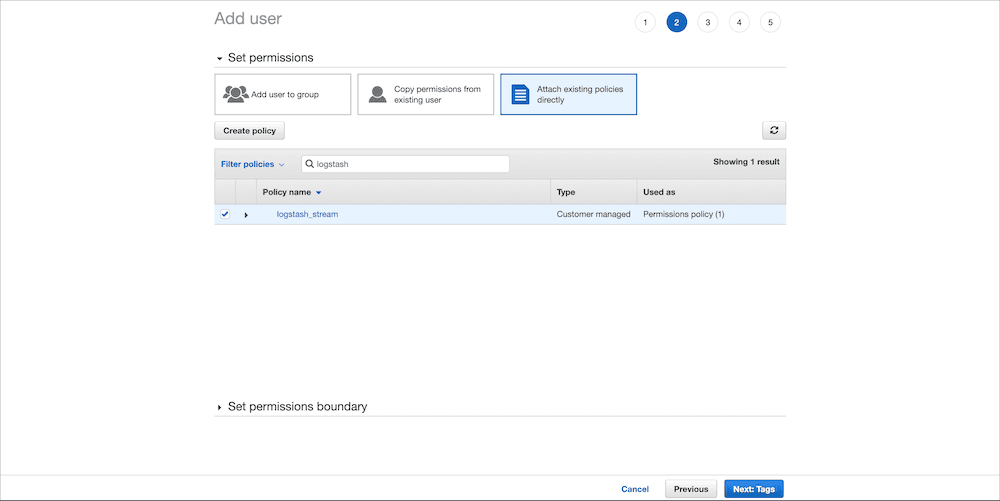Image resolution: width=1000 pixels, height=501 pixels.
Task: Select the Add user to group option
Action: [x=283, y=94]
